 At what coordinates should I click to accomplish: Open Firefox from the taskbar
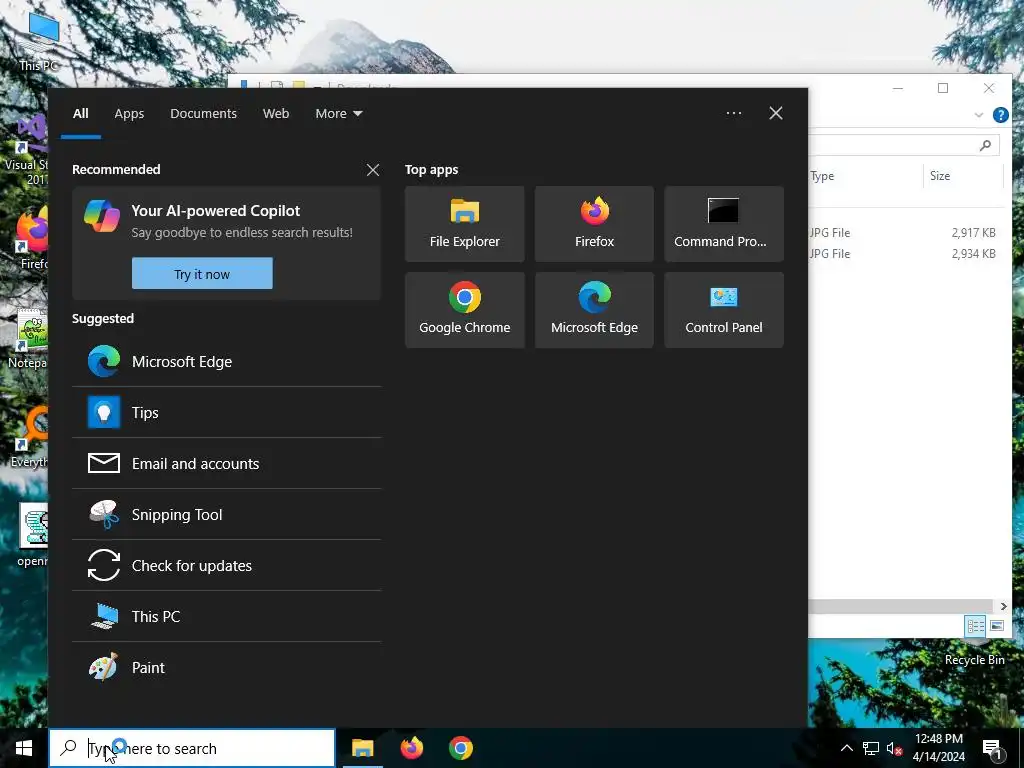point(411,748)
